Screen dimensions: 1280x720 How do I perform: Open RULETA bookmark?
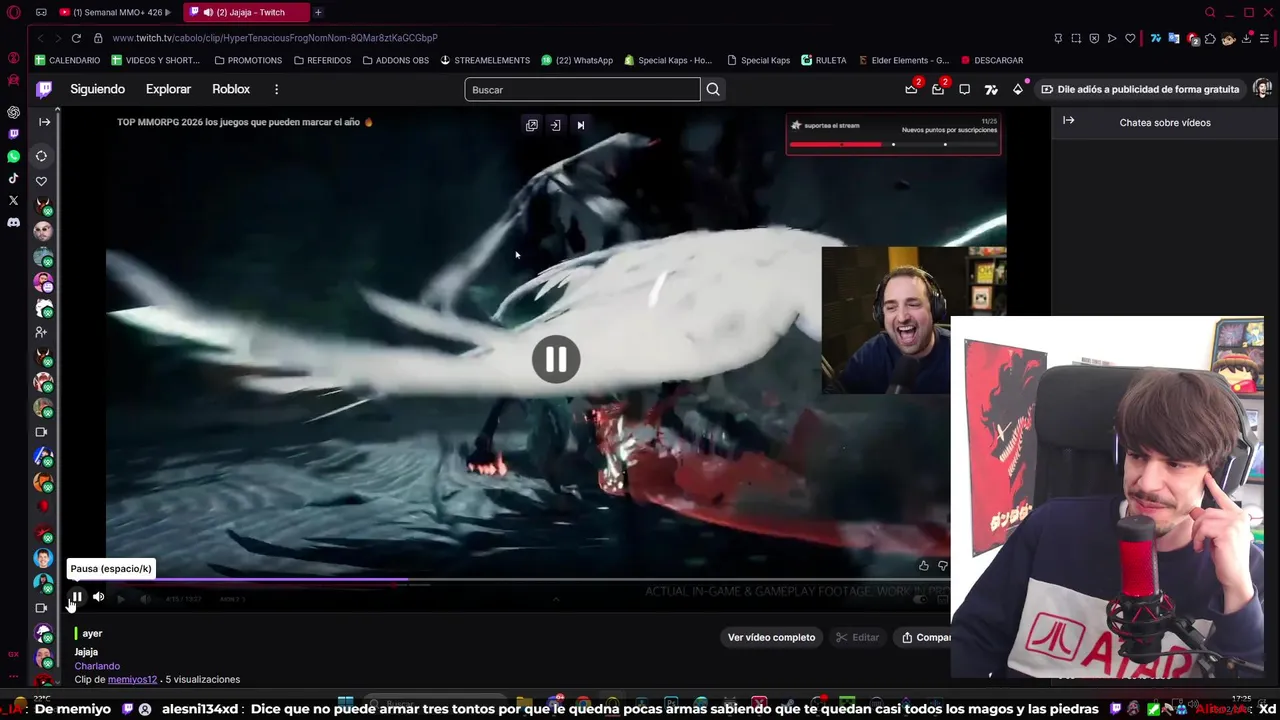(823, 60)
